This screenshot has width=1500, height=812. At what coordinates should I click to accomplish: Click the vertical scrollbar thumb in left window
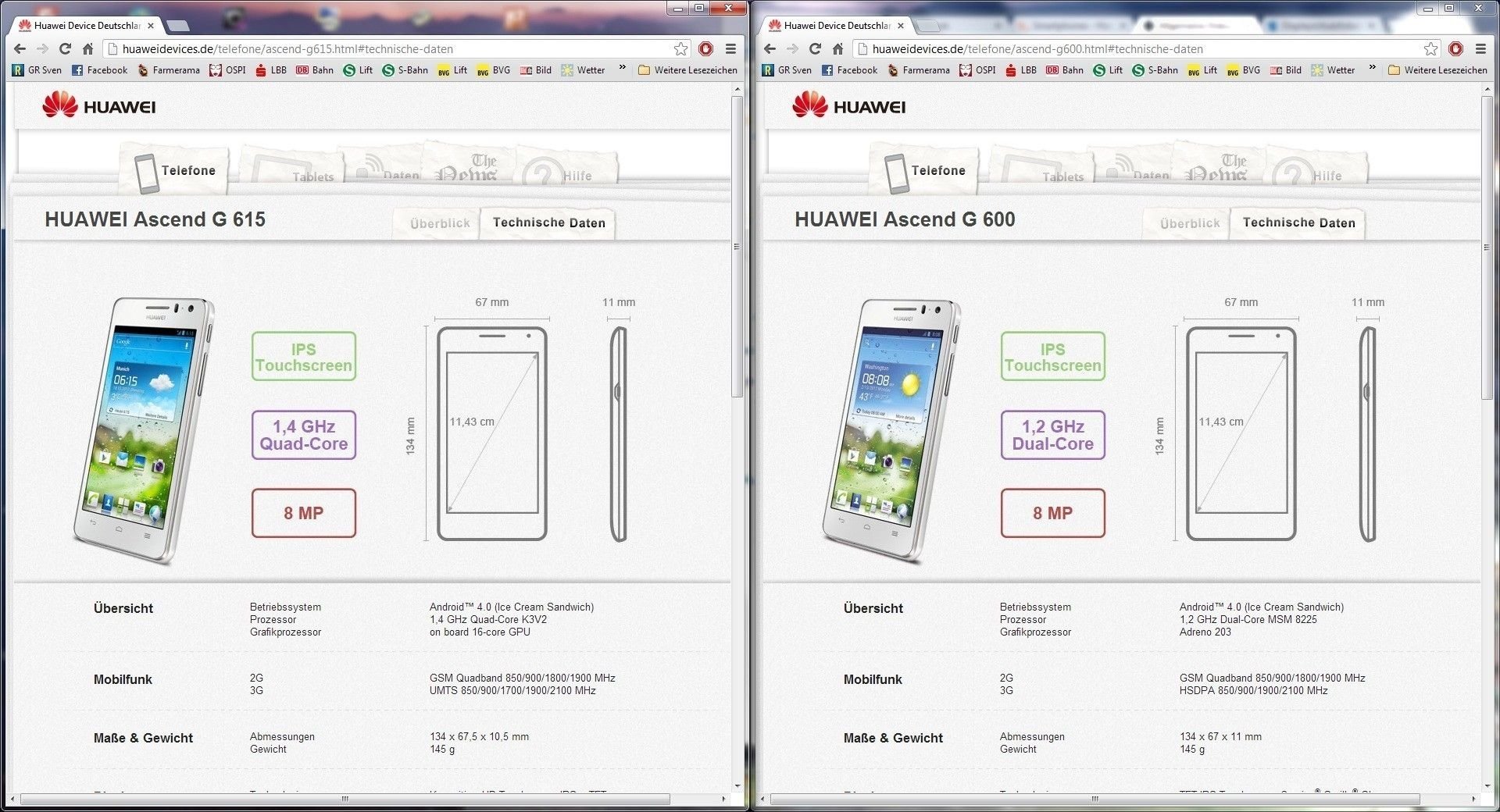737,246
